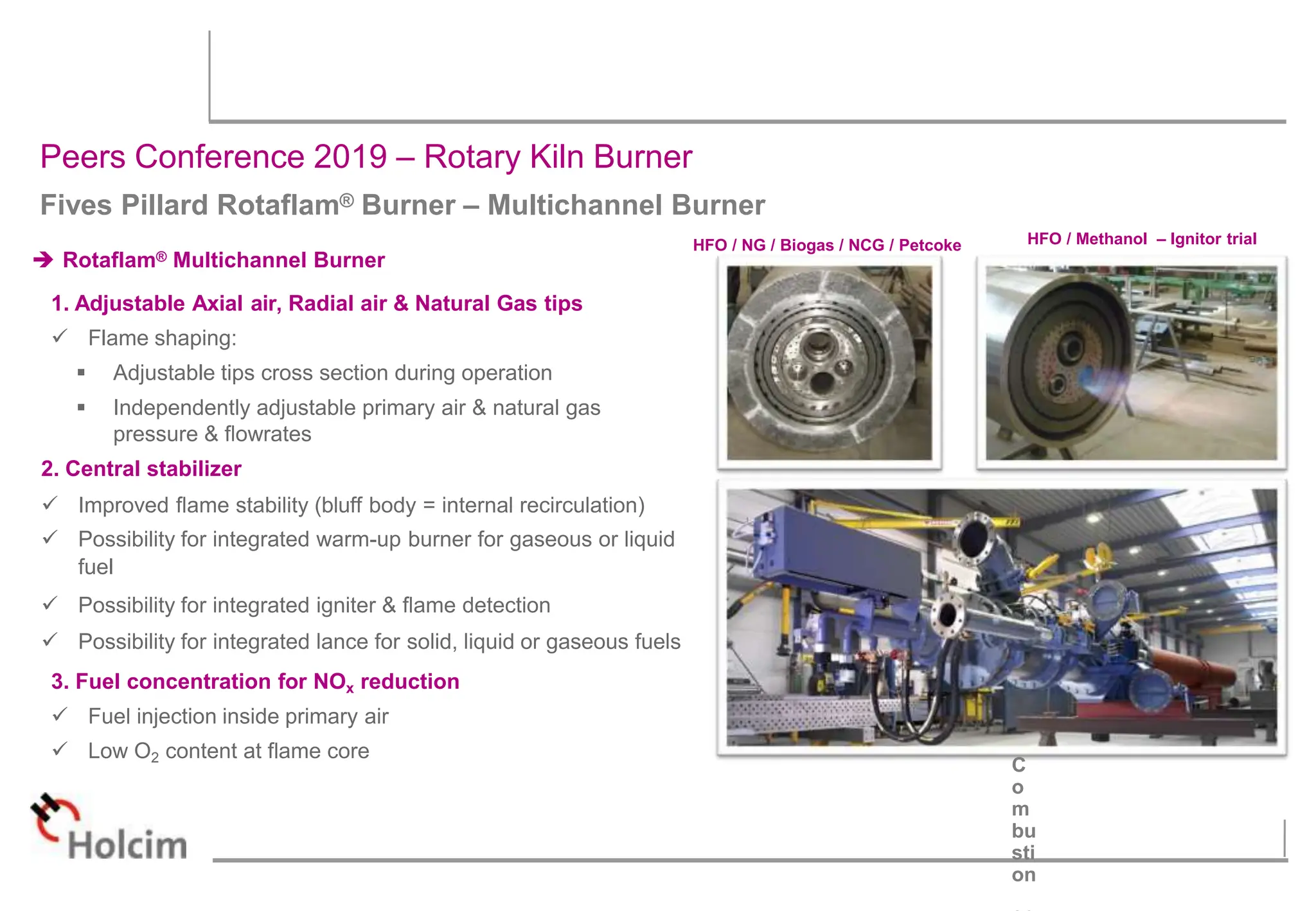Click the checkmark beside Flame shaping
Screen dimensions: 1316x911
(x=60, y=337)
